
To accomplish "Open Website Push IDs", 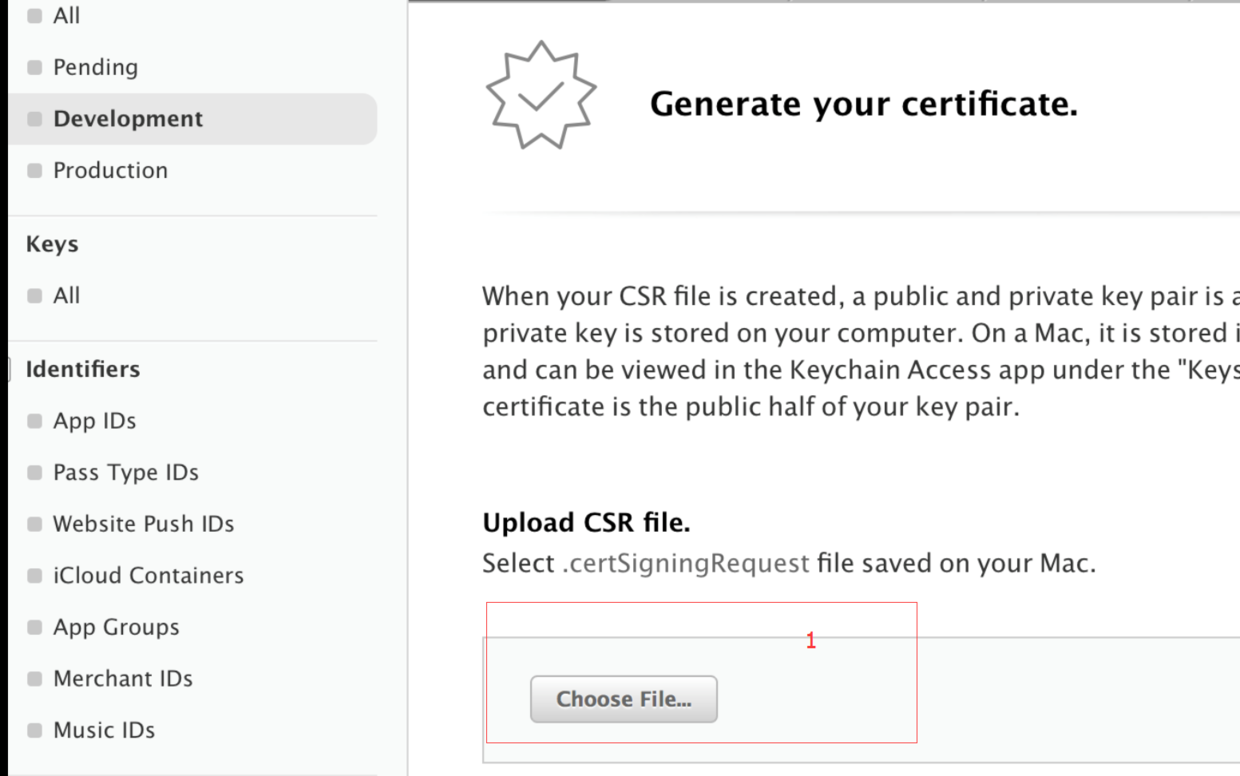I will [143, 524].
